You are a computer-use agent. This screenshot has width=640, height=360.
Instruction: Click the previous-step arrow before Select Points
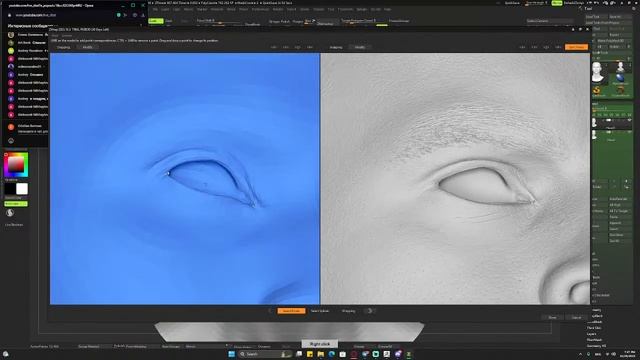pyautogui.click(x=270, y=311)
